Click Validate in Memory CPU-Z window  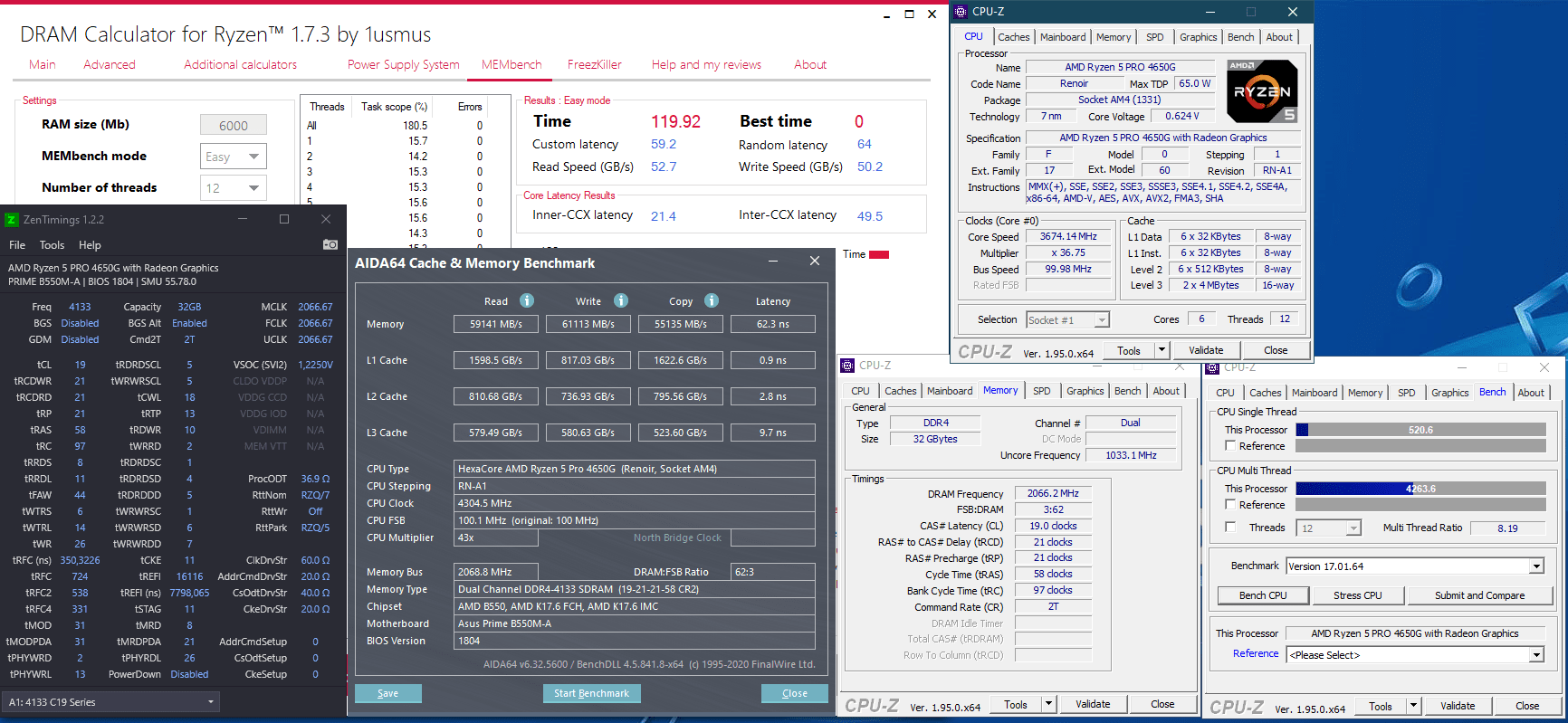pyautogui.click(x=1093, y=704)
